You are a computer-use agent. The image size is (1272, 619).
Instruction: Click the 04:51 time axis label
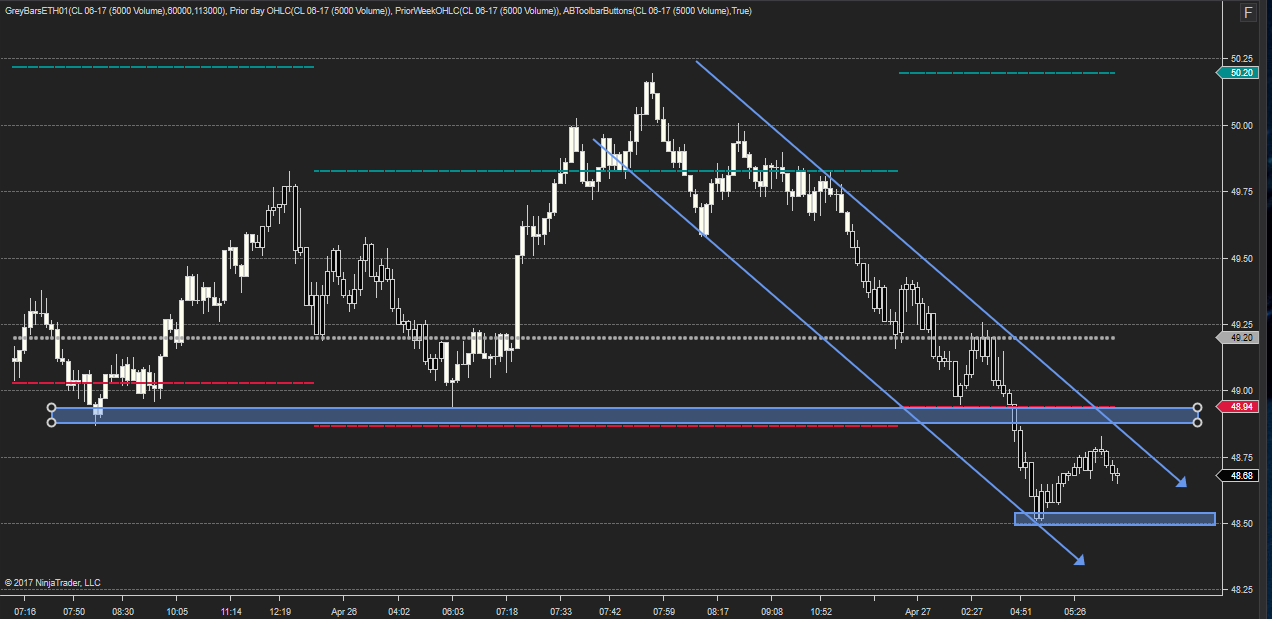click(x=1021, y=610)
